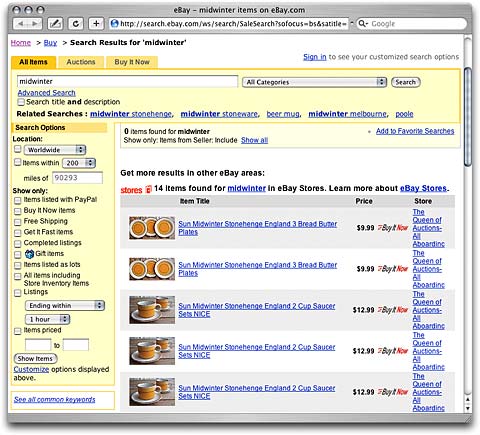480x435 pixels.
Task: Click the Show all link
Action: tap(254, 140)
